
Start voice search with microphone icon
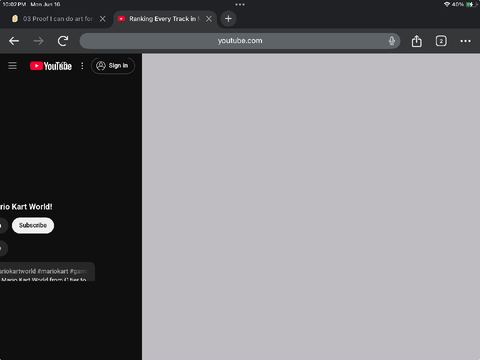pos(392,41)
